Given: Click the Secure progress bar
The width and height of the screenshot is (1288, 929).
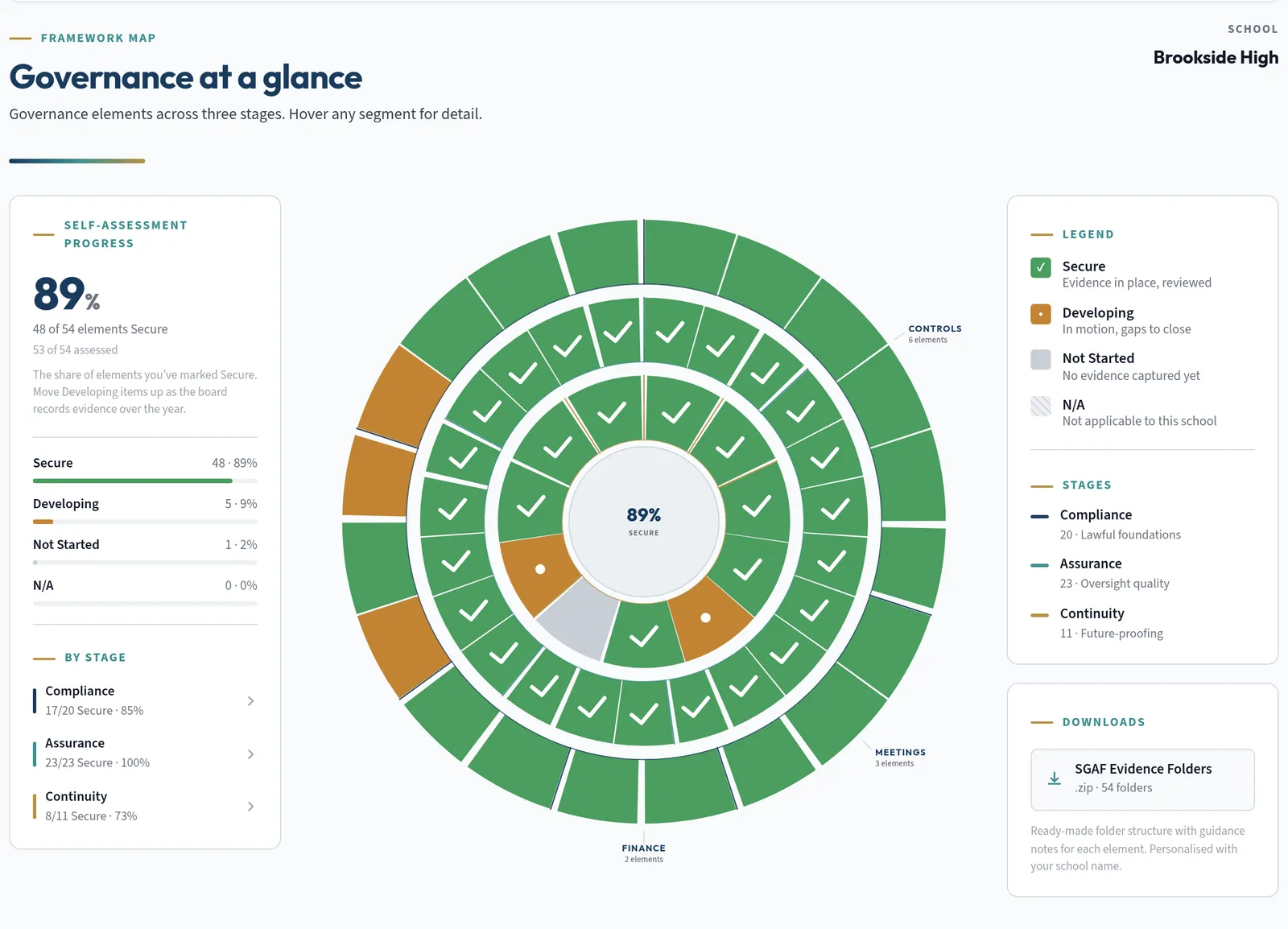Looking at the screenshot, I should click(x=145, y=481).
